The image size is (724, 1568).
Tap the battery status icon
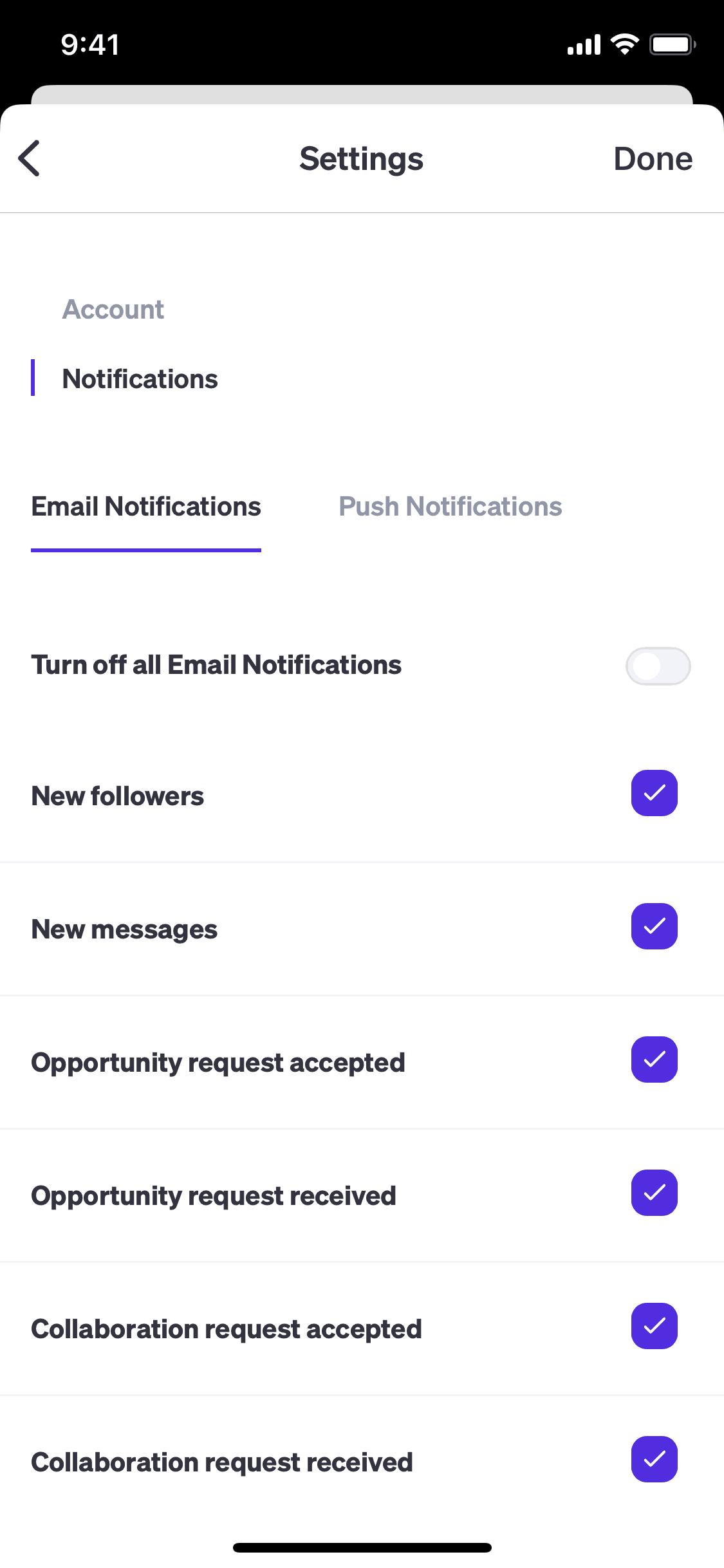(x=673, y=44)
